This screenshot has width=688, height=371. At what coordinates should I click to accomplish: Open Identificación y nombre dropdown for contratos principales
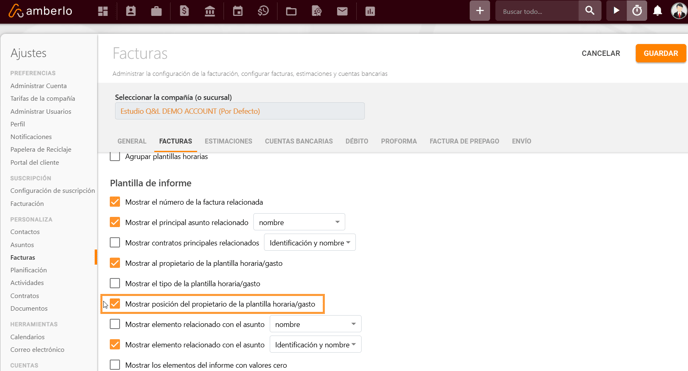[310, 243]
